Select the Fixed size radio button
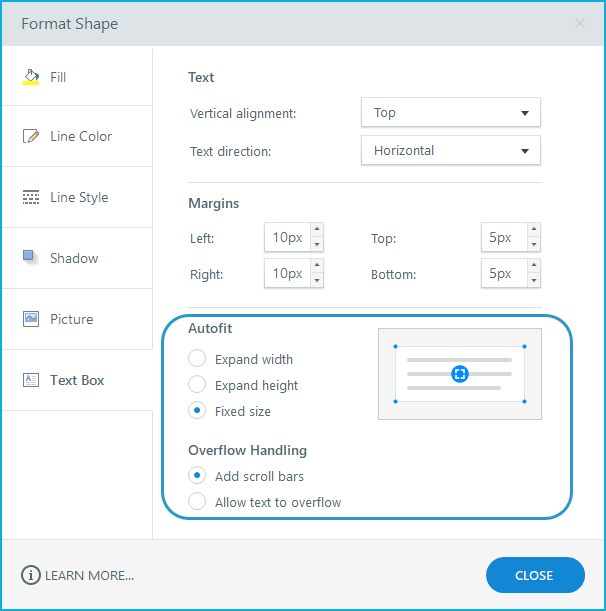Image resolution: width=606 pixels, height=611 pixels. 197,410
